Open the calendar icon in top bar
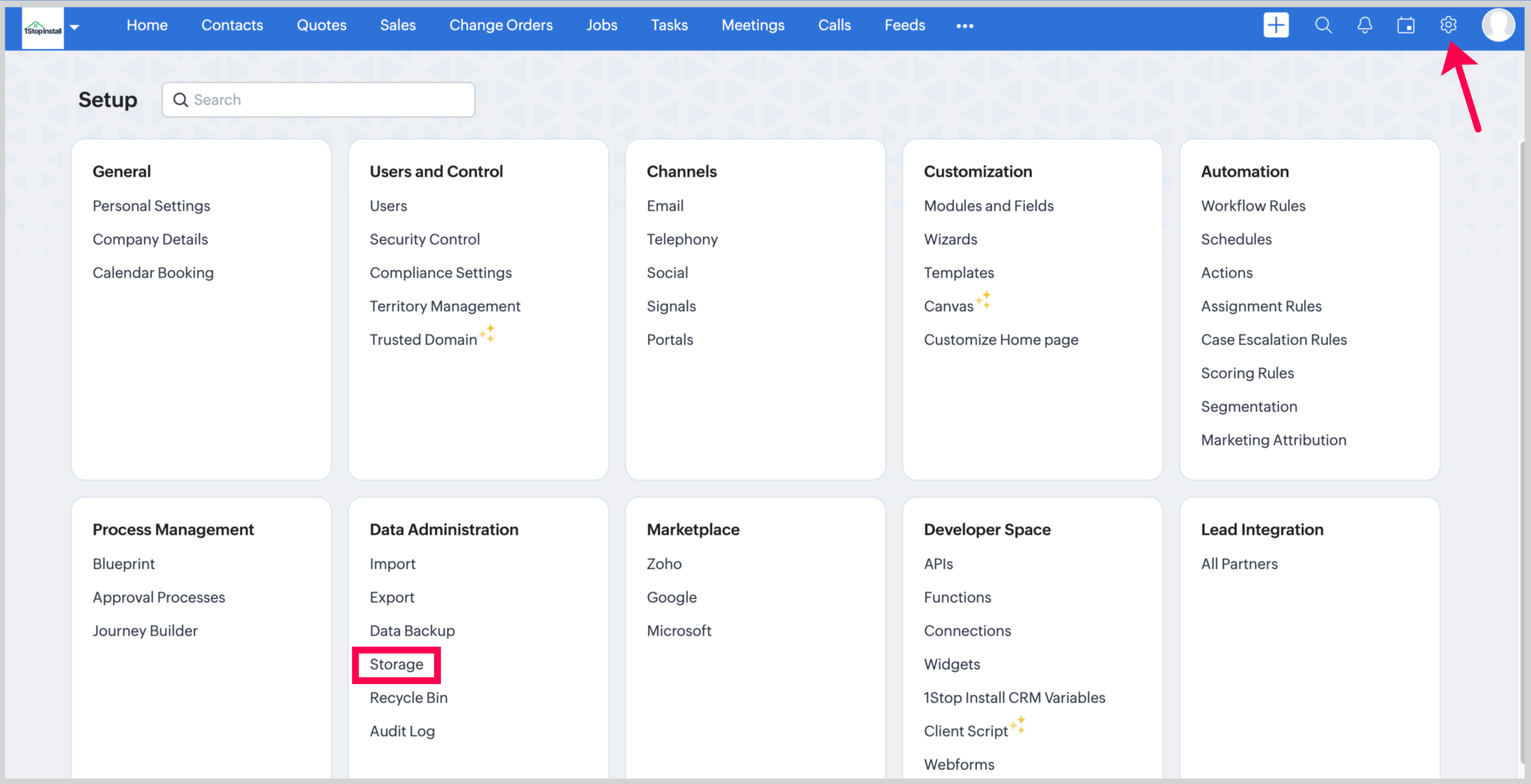Image resolution: width=1531 pixels, height=784 pixels. (x=1406, y=26)
